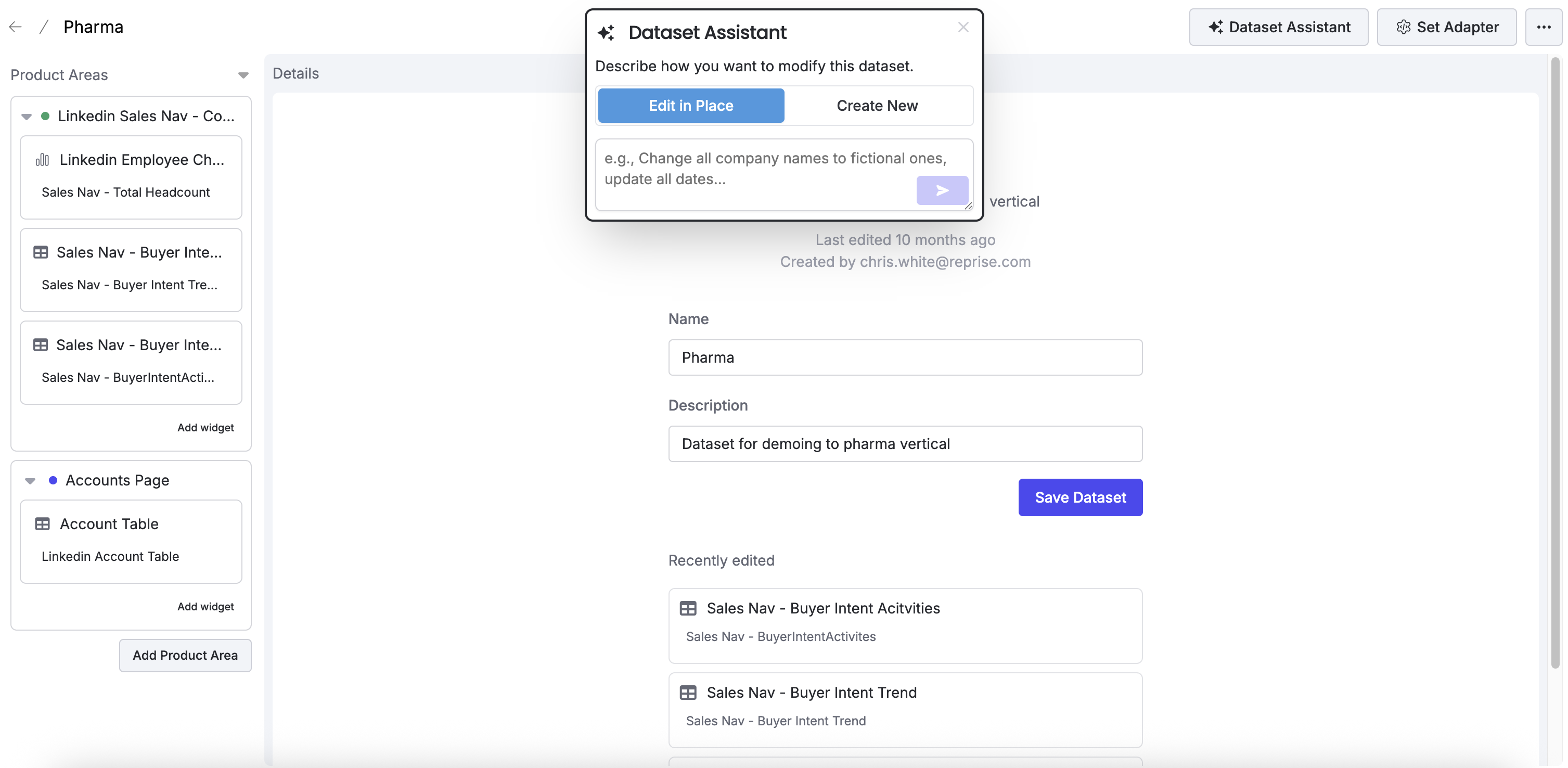Click the dataset Description input field
The image size is (1568, 768).
tap(905, 444)
